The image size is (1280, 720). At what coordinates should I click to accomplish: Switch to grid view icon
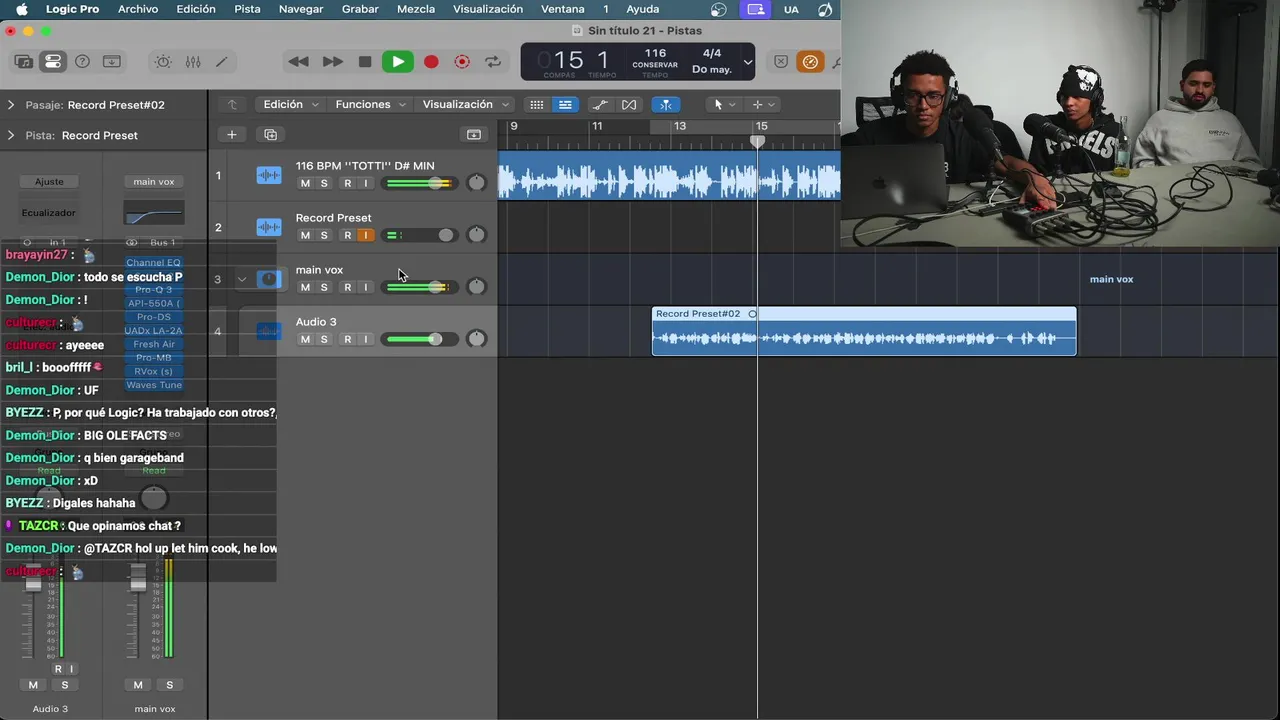click(537, 104)
